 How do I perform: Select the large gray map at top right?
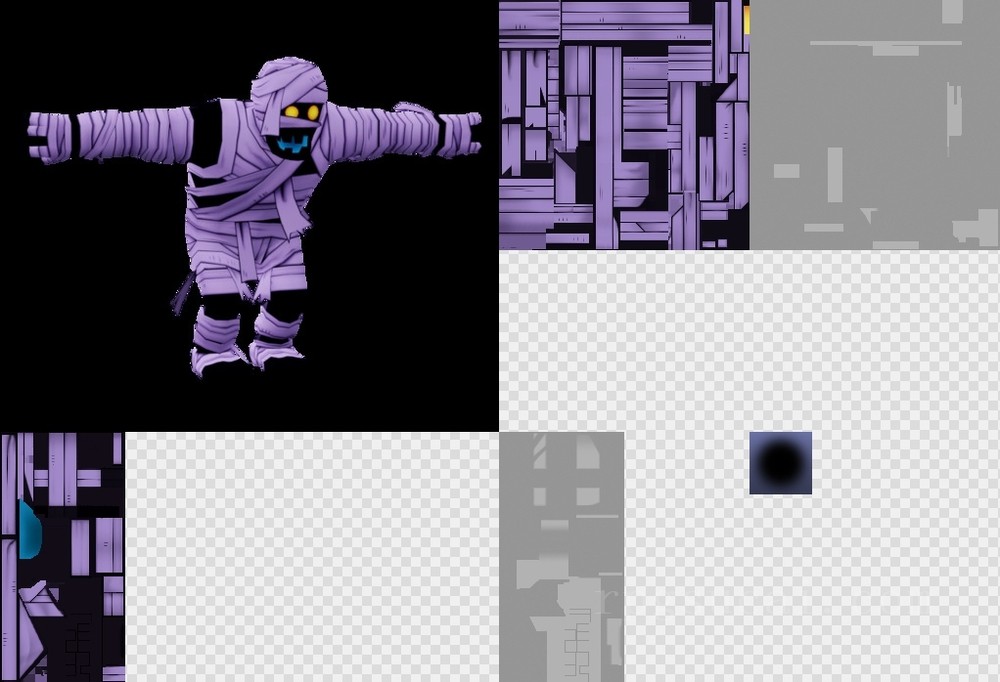click(874, 124)
